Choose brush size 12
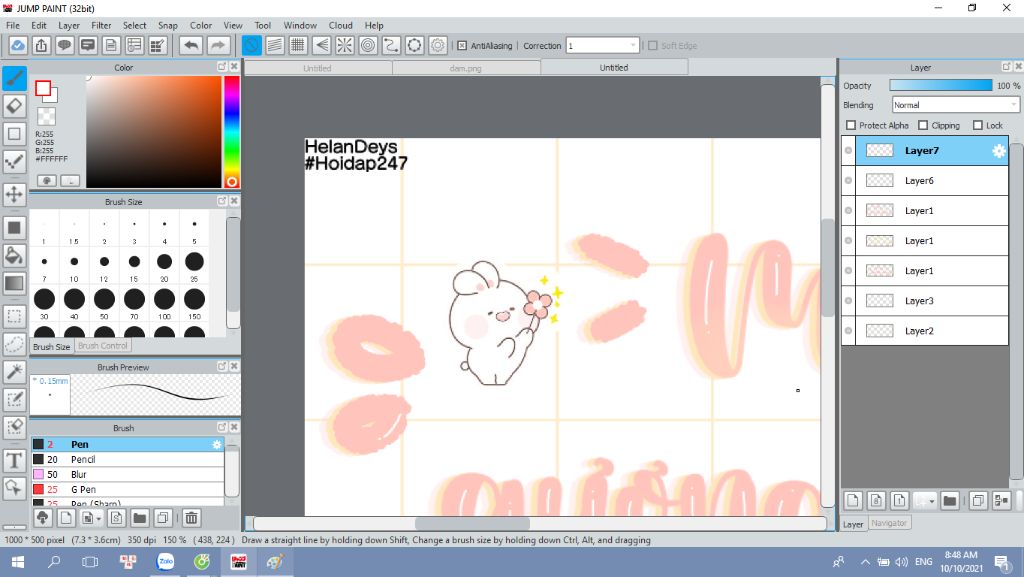 tap(104, 266)
